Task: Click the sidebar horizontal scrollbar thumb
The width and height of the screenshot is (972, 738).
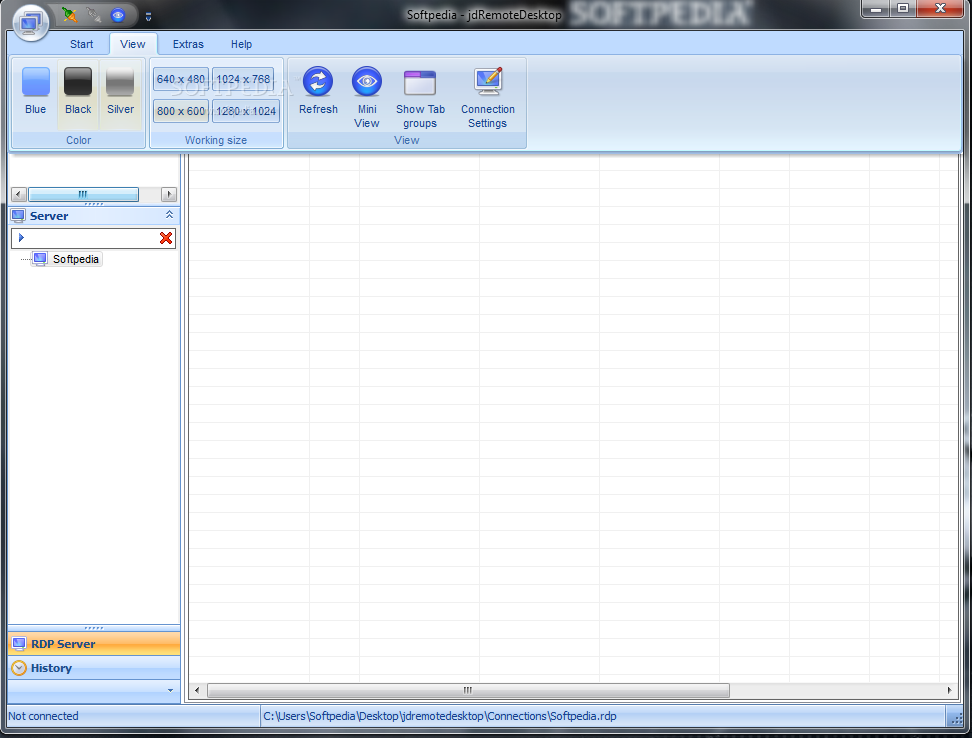Action: [x=83, y=194]
